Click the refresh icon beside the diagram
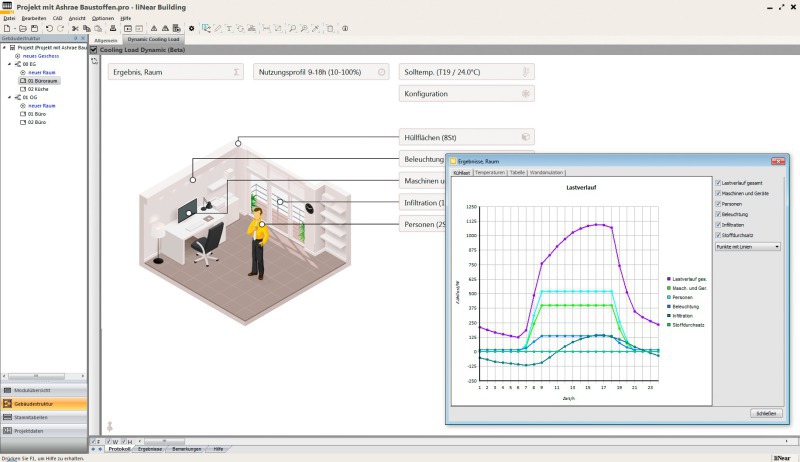The height and width of the screenshot is (462, 800). pyautogui.click(x=94, y=61)
